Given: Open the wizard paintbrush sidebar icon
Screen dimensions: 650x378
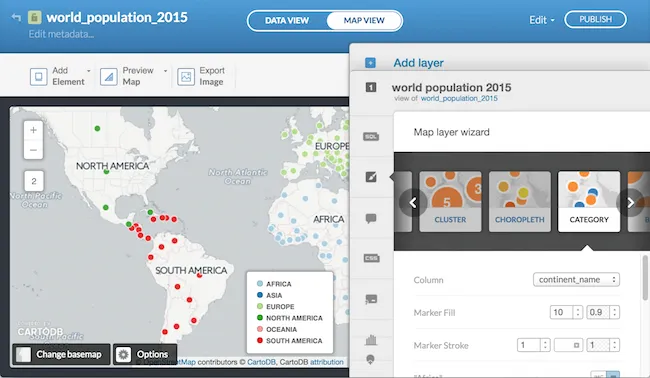Looking at the screenshot, I should [371, 177].
